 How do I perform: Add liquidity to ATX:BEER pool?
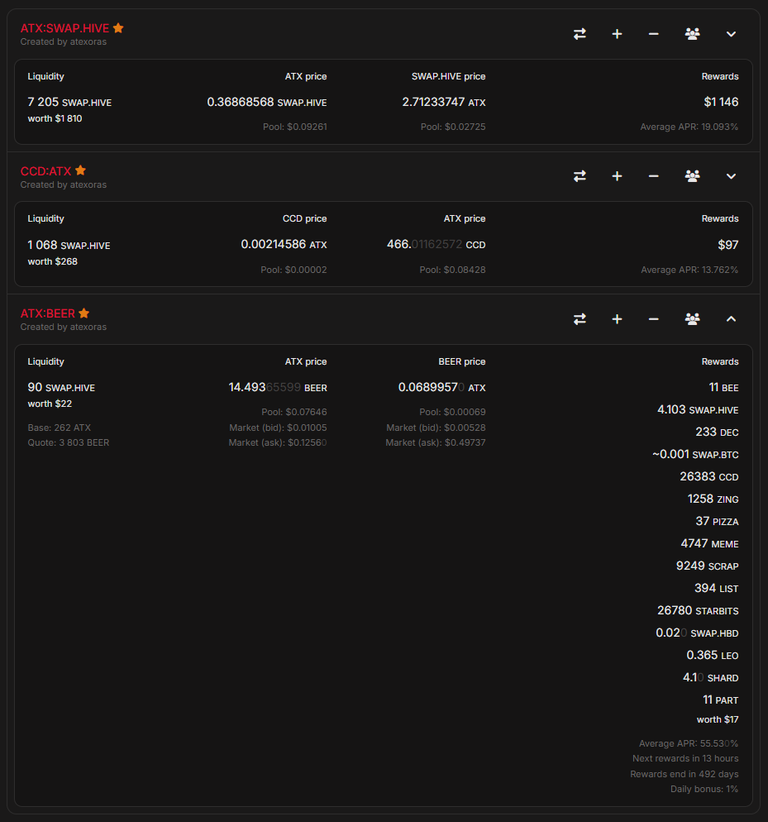coord(617,319)
